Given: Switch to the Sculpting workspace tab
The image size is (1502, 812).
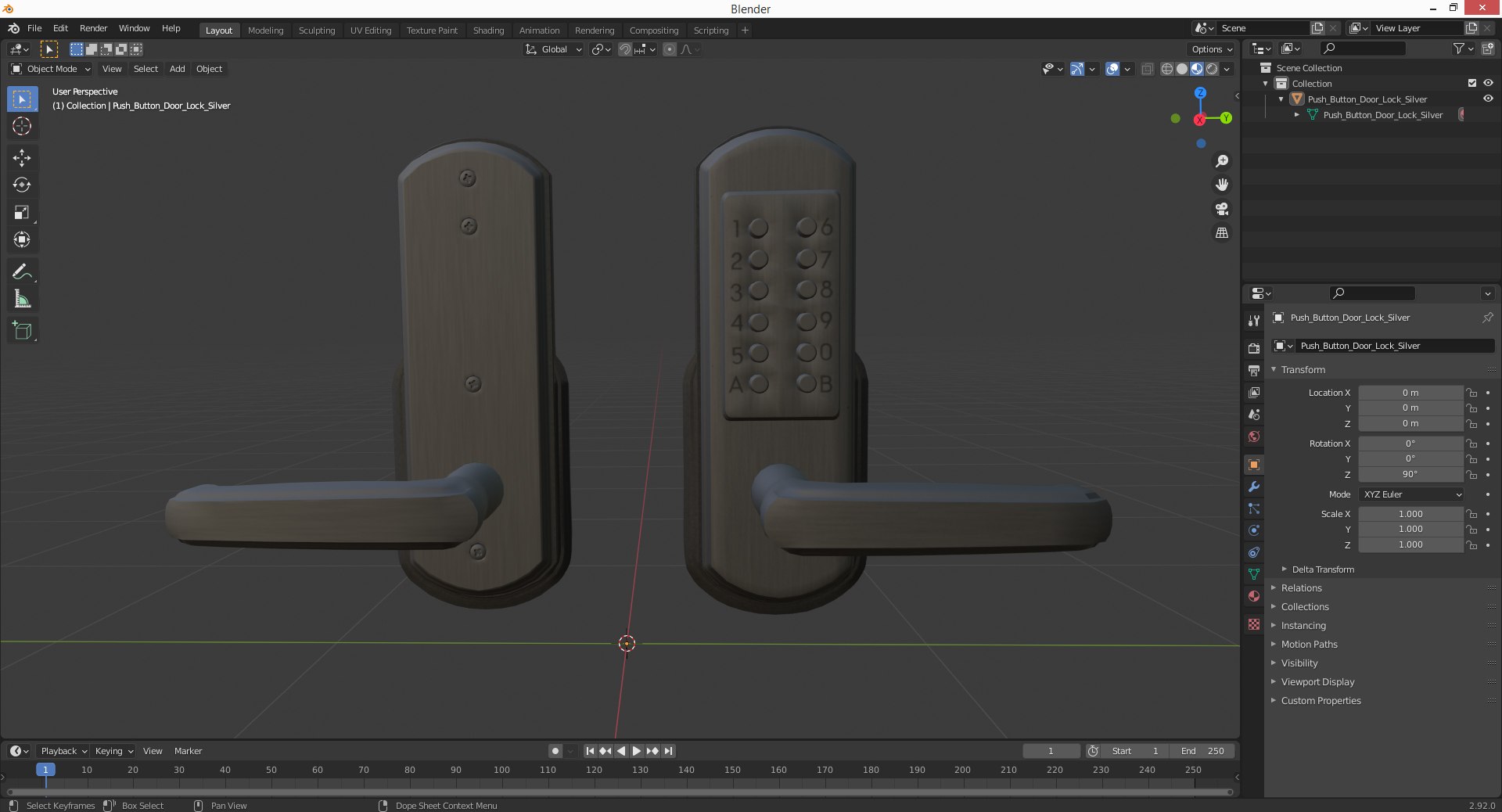Looking at the screenshot, I should [x=317, y=31].
